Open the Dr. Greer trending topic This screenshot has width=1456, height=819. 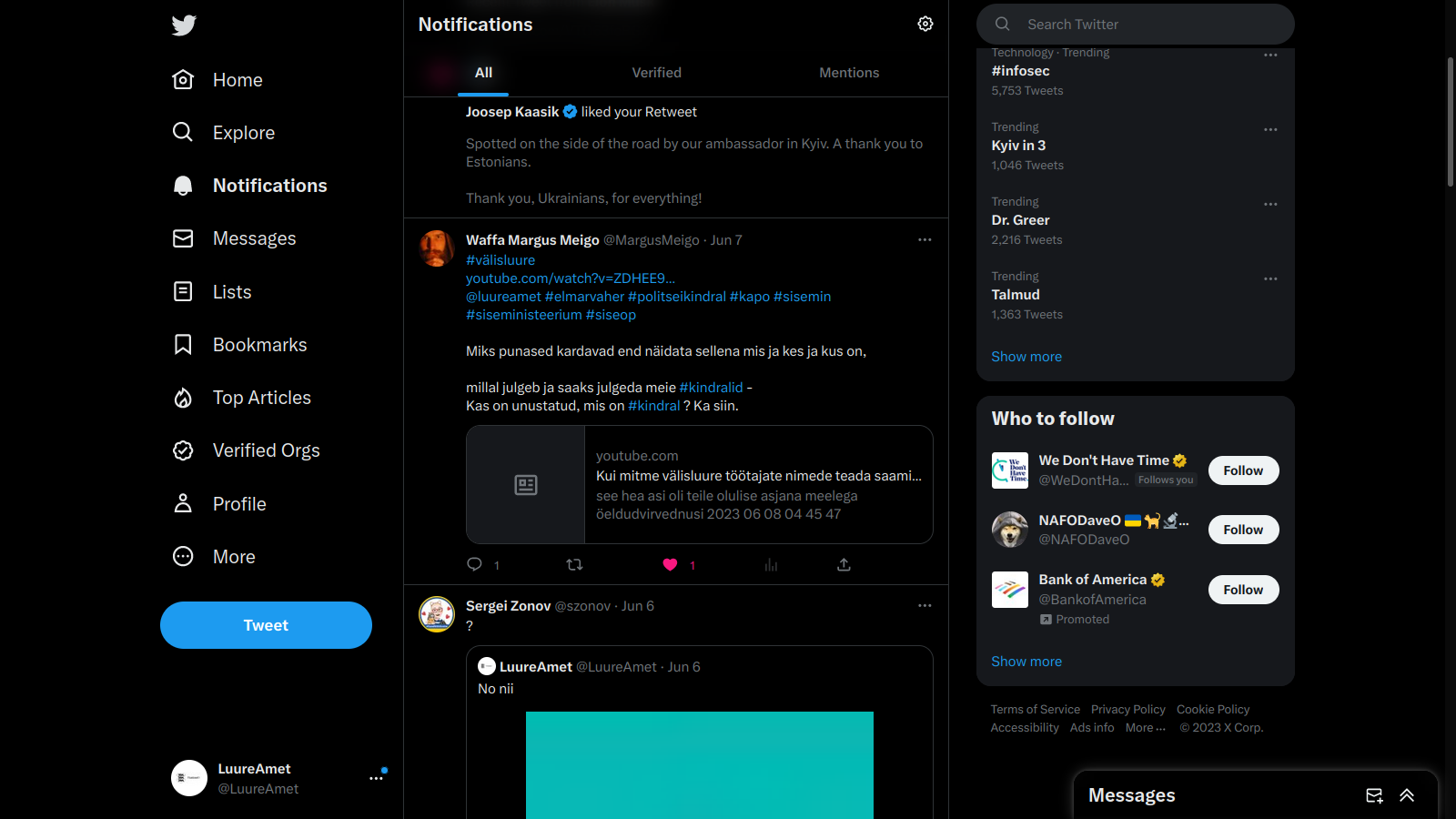[x=1020, y=220]
